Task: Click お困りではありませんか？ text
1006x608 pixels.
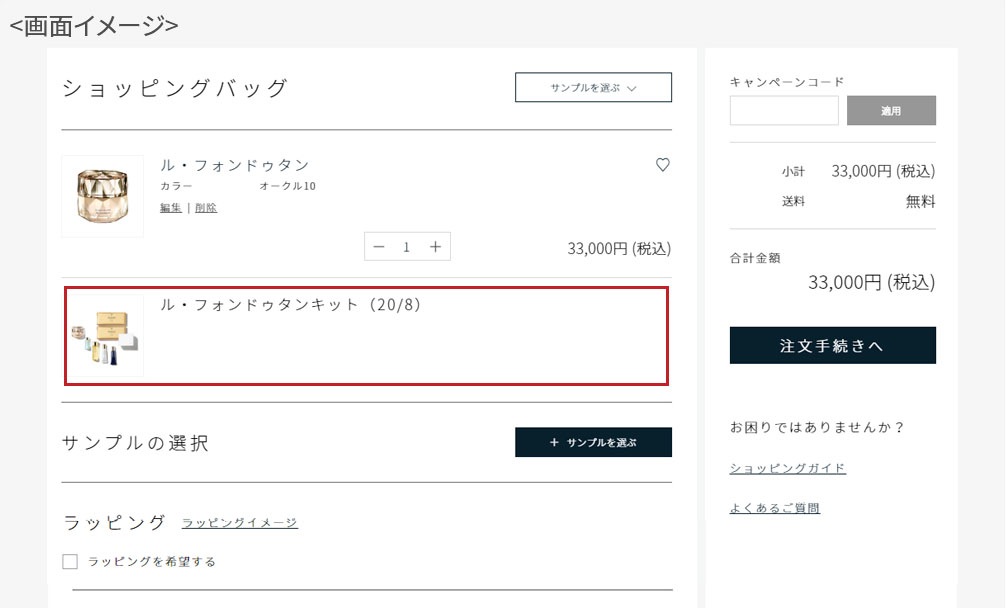Action: [817, 427]
